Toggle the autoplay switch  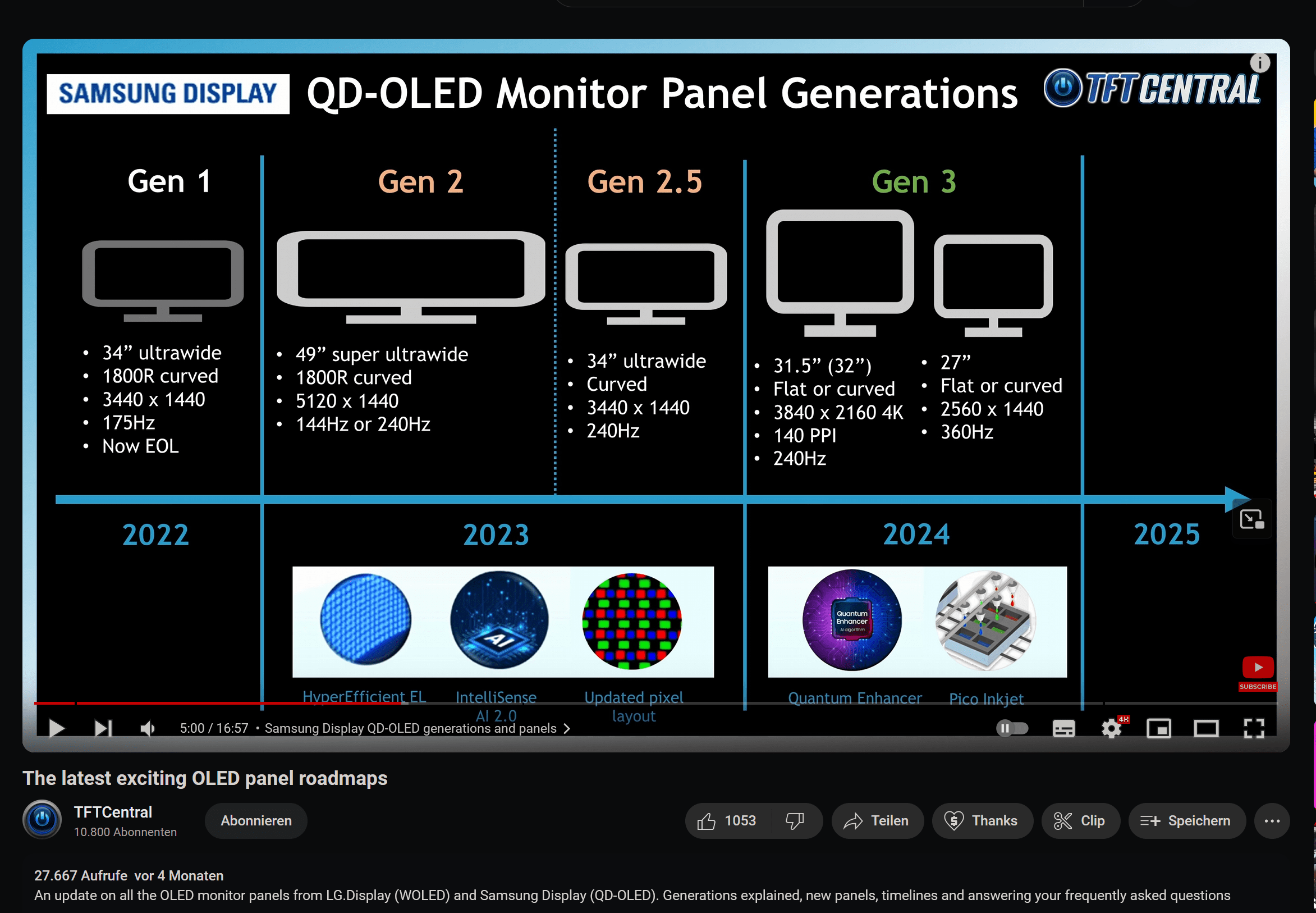point(1011,728)
